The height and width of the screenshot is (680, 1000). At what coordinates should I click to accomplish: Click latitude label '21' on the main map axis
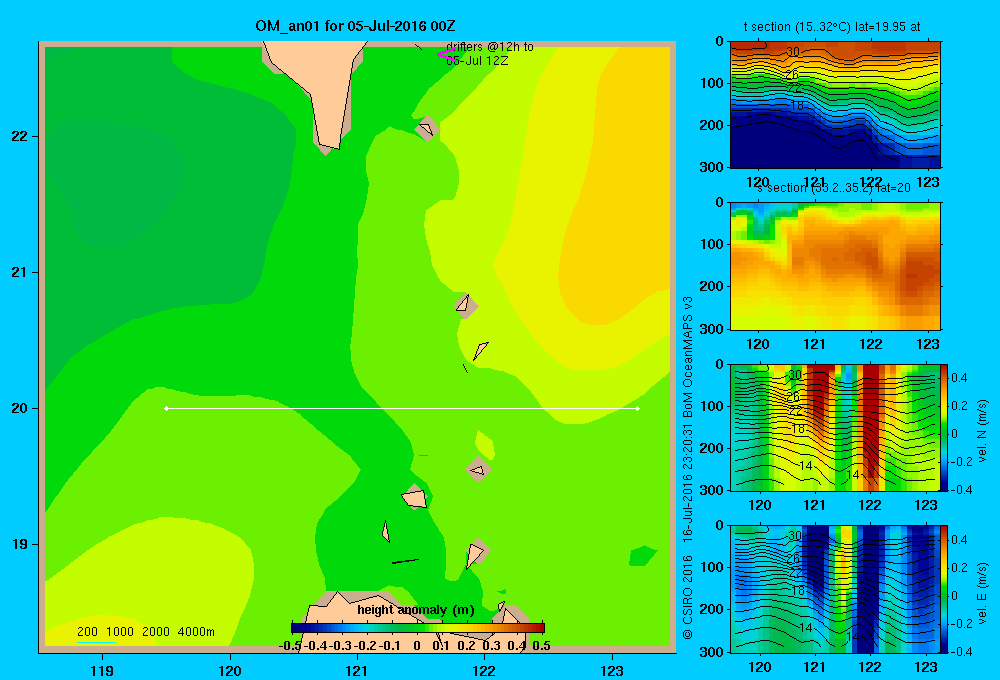(x=20, y=272)
